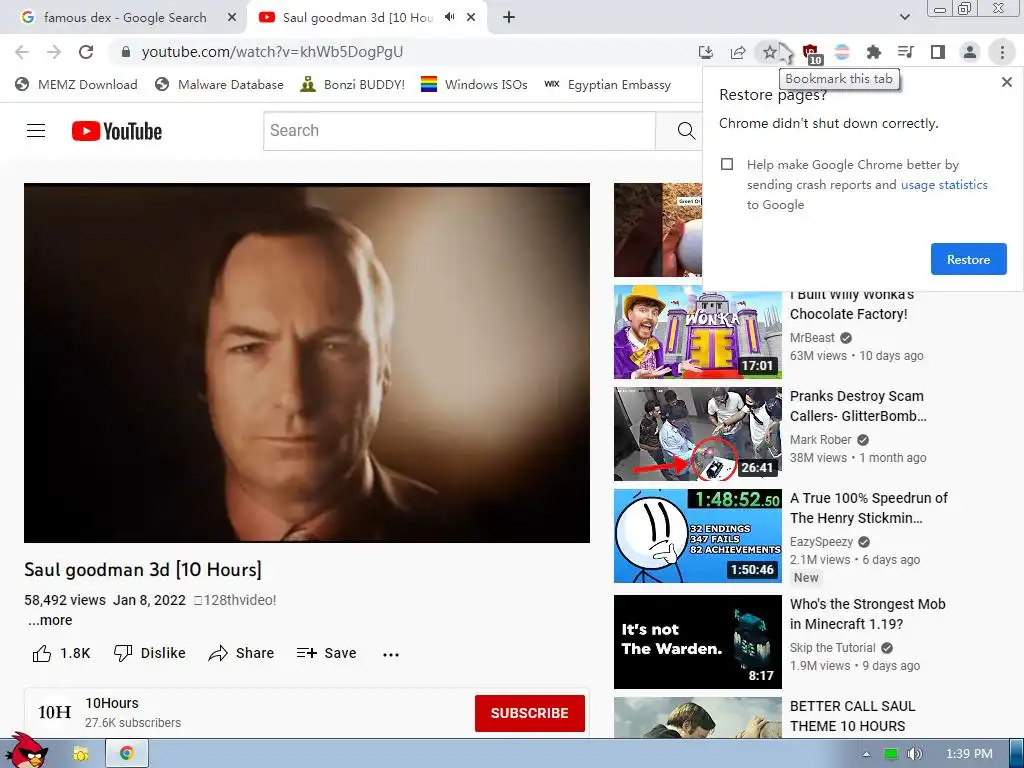The height and width of the screenshot is (768, 1024).
Task: Expand description with ...more
Action: [x=50, y=620]
